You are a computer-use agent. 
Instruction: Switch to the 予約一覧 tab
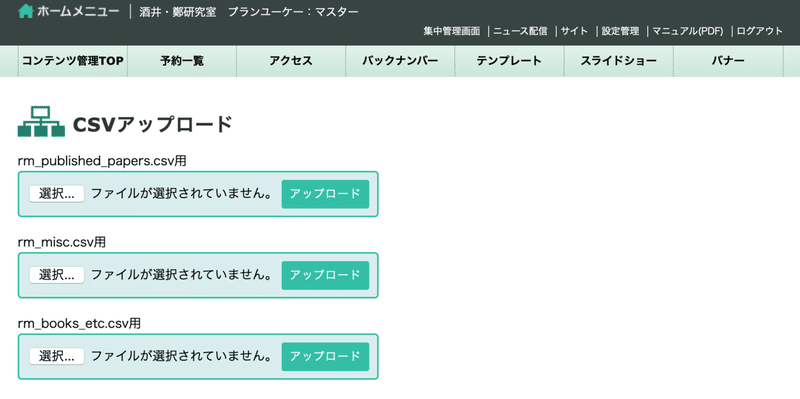[x=182, y=61]
